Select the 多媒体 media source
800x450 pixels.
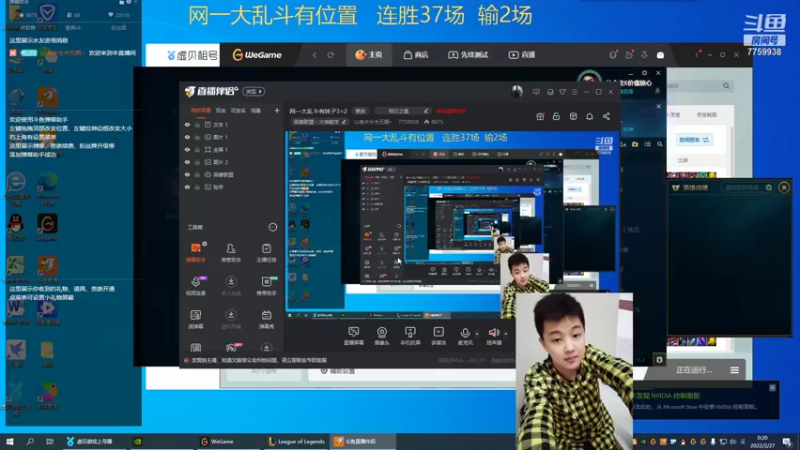[438, 336]
